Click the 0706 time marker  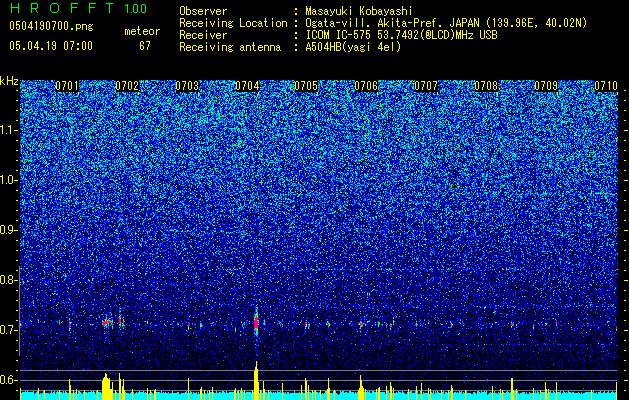tap(366, 86)
